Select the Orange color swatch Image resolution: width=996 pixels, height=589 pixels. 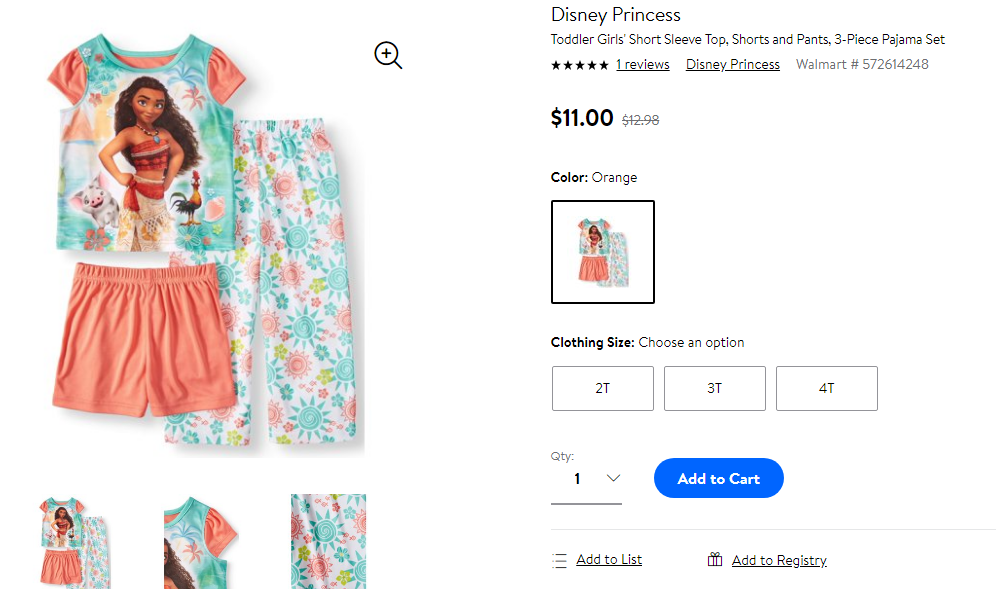point(603,252)
